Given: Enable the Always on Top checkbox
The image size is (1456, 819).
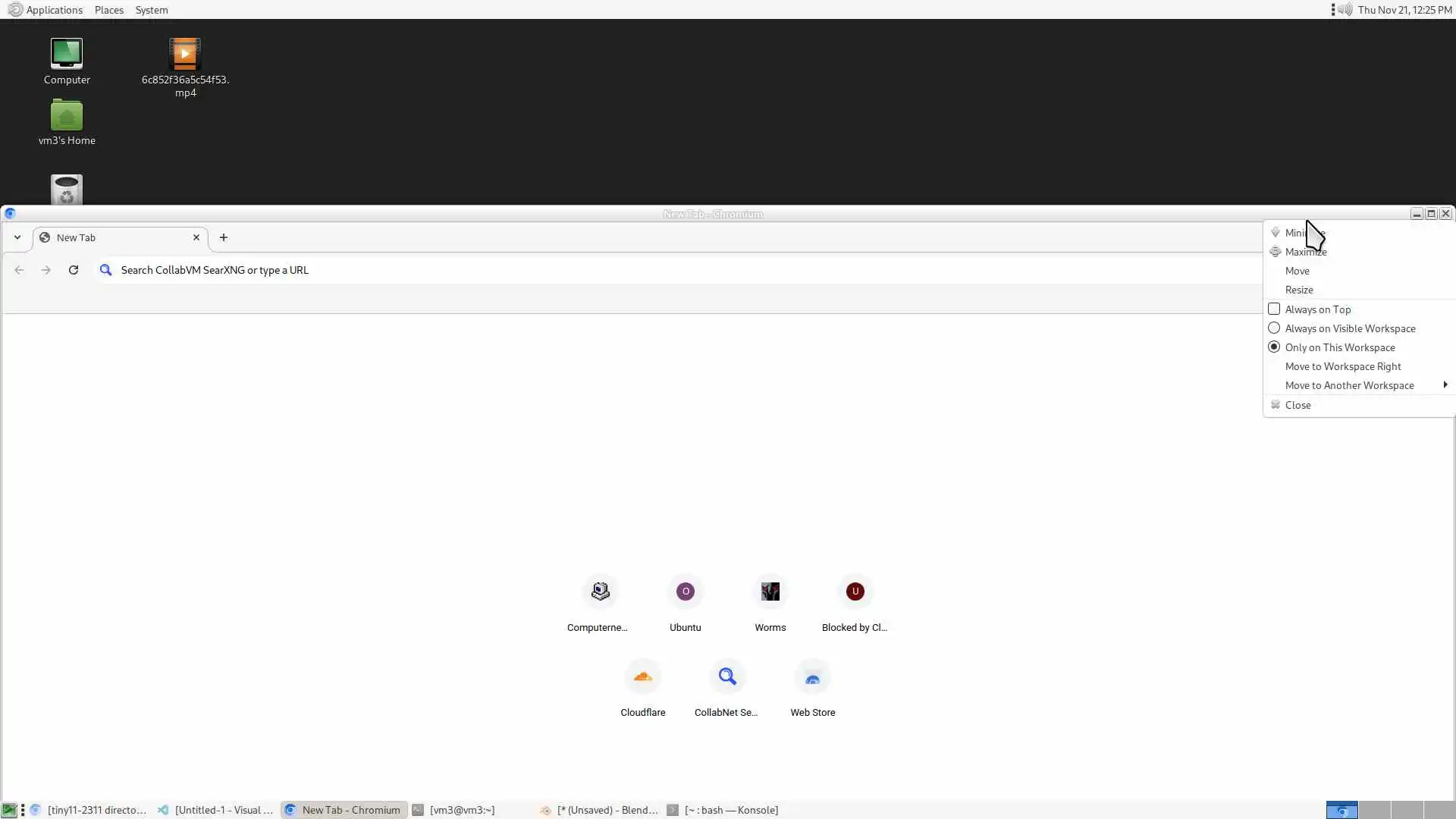Looking at the screenshot, I should (1274, 309).
